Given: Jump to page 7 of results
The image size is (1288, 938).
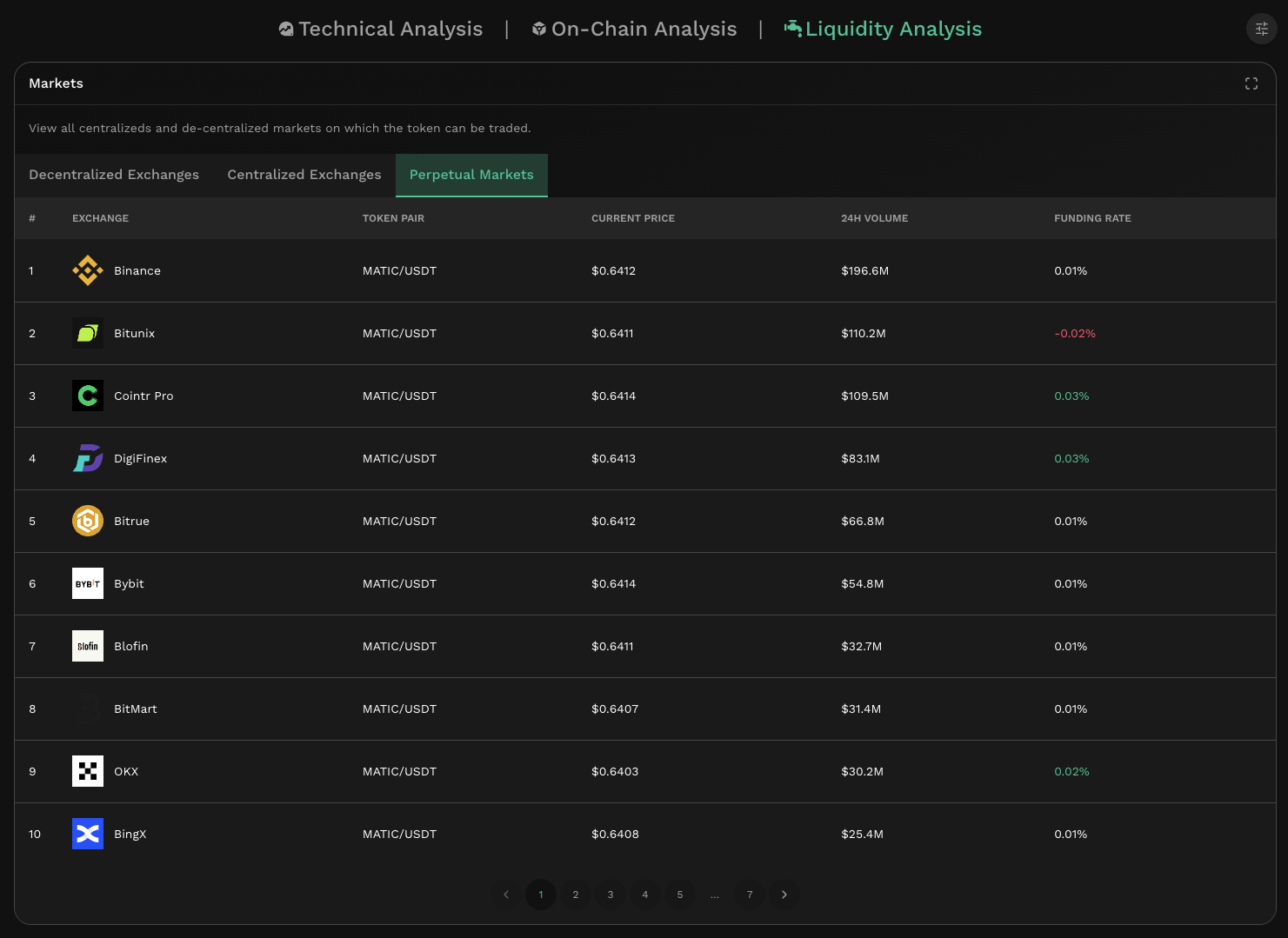Looking at the screenshot, I should [x=749, y=895].
